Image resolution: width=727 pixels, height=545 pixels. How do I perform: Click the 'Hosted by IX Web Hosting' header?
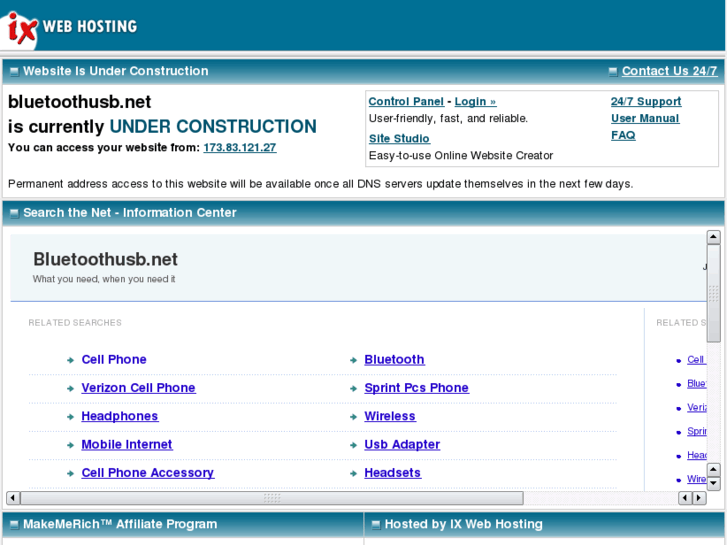click(464, 524)
